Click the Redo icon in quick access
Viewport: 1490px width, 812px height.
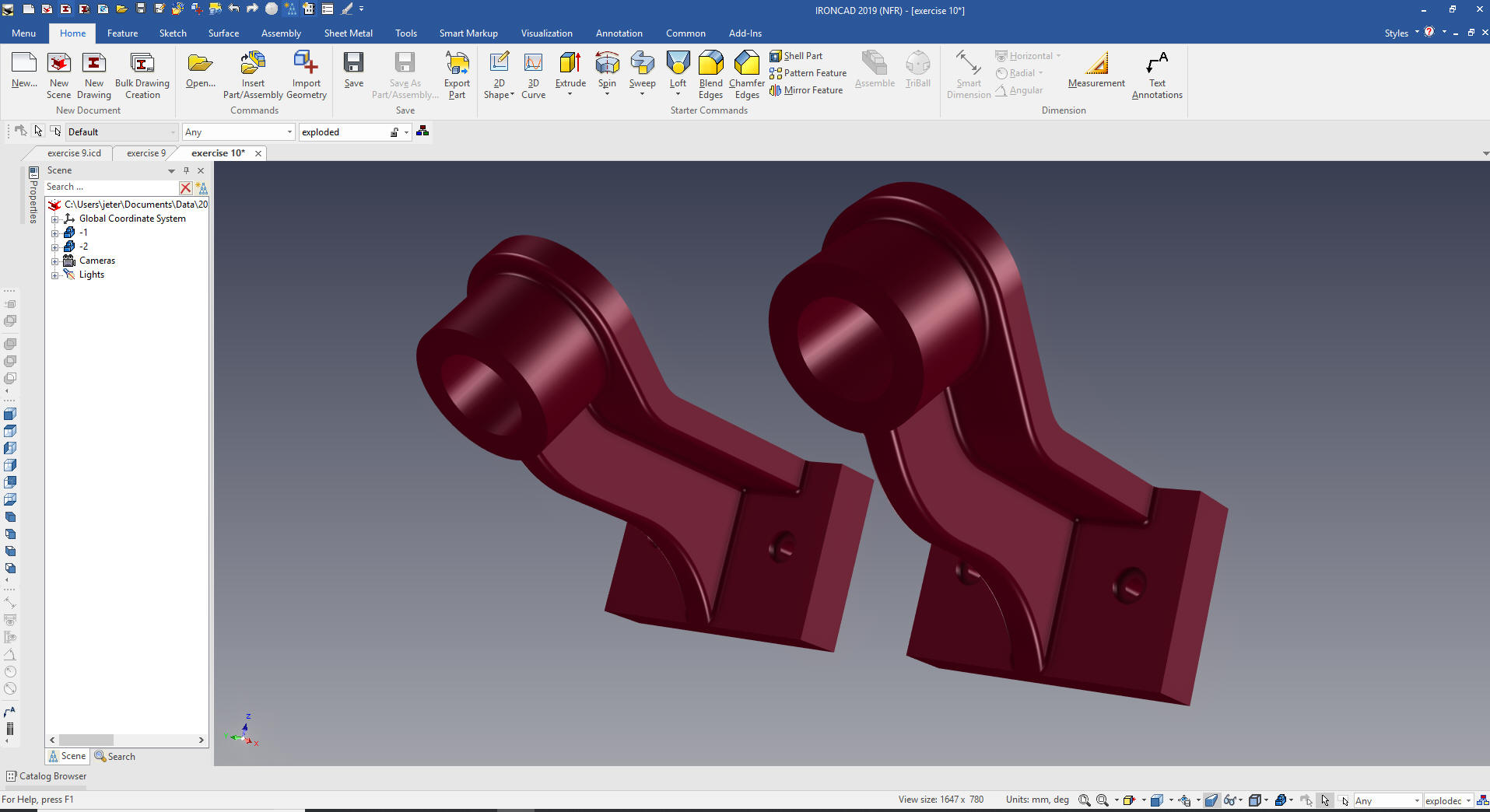tap(252, 9)
